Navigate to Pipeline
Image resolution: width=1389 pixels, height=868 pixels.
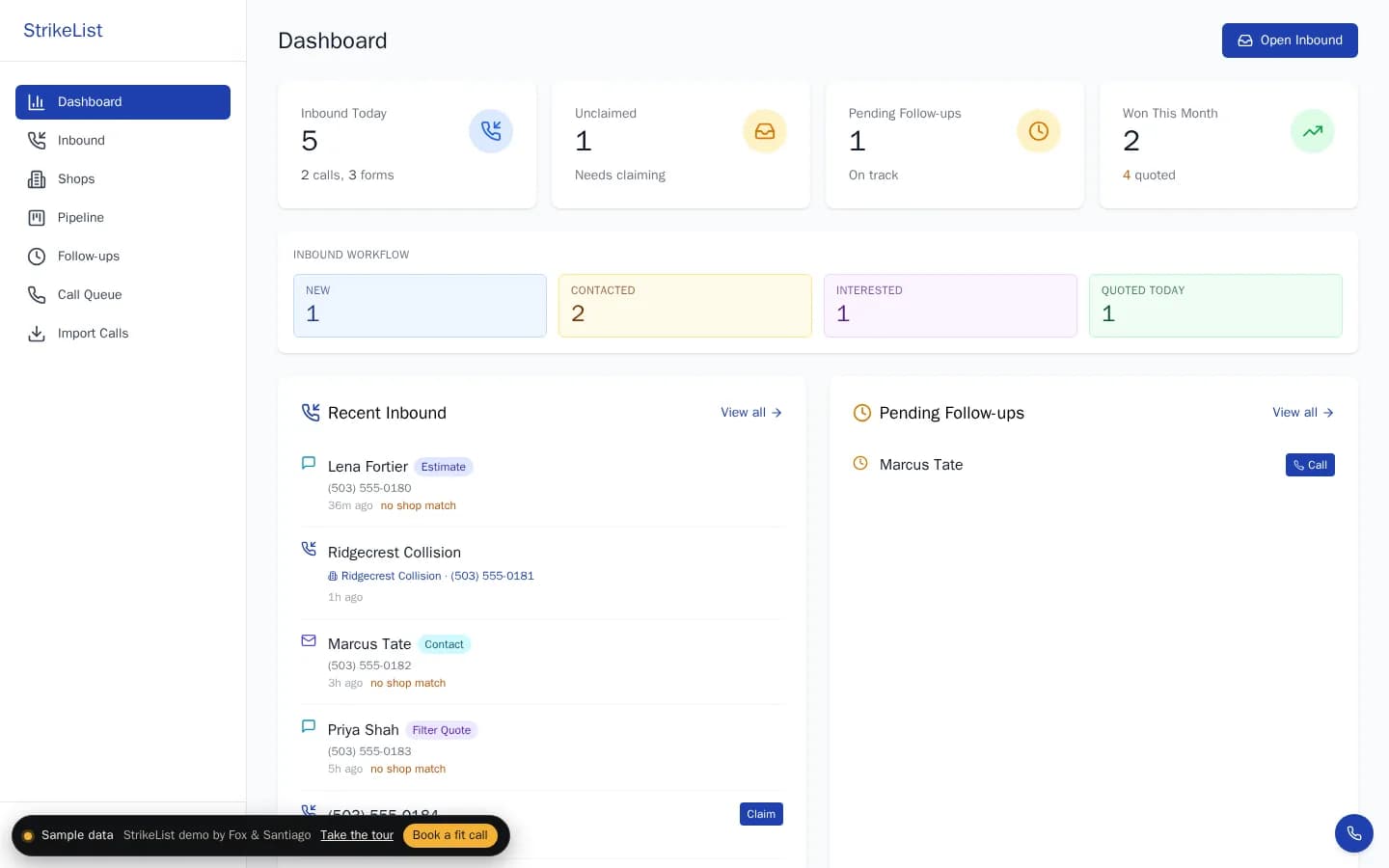(x=123, y=218)
